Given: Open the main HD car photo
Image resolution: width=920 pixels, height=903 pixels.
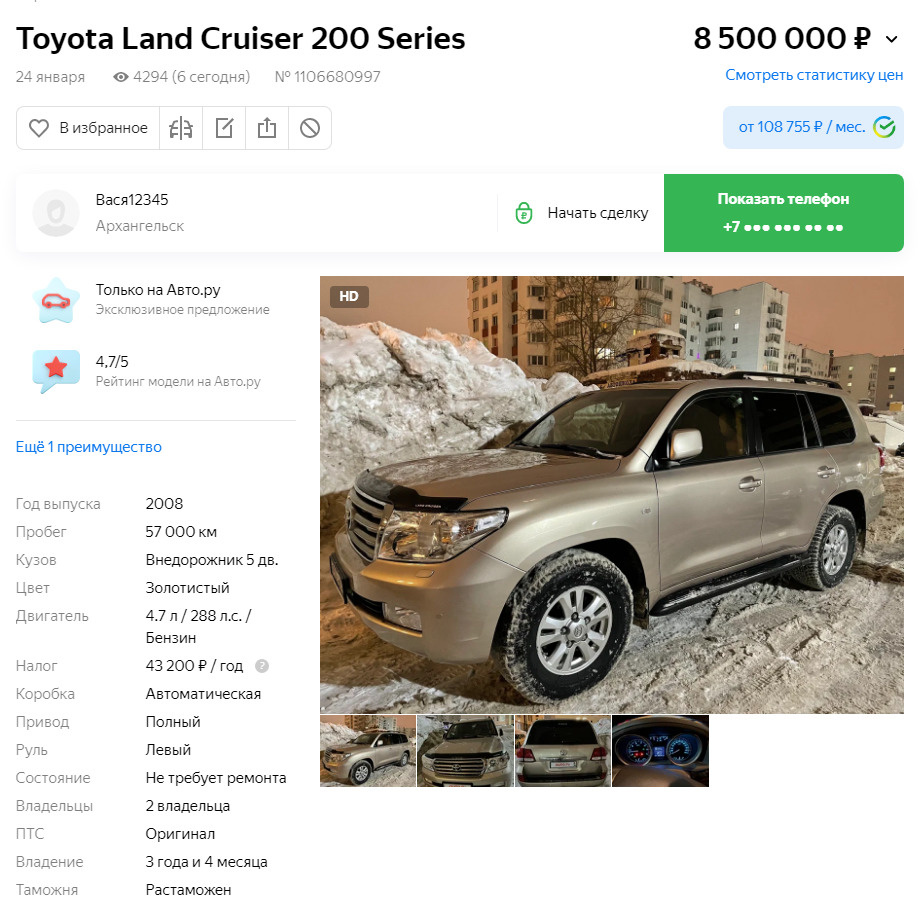Looking at the screenshot, I should (x=611, y=495).
